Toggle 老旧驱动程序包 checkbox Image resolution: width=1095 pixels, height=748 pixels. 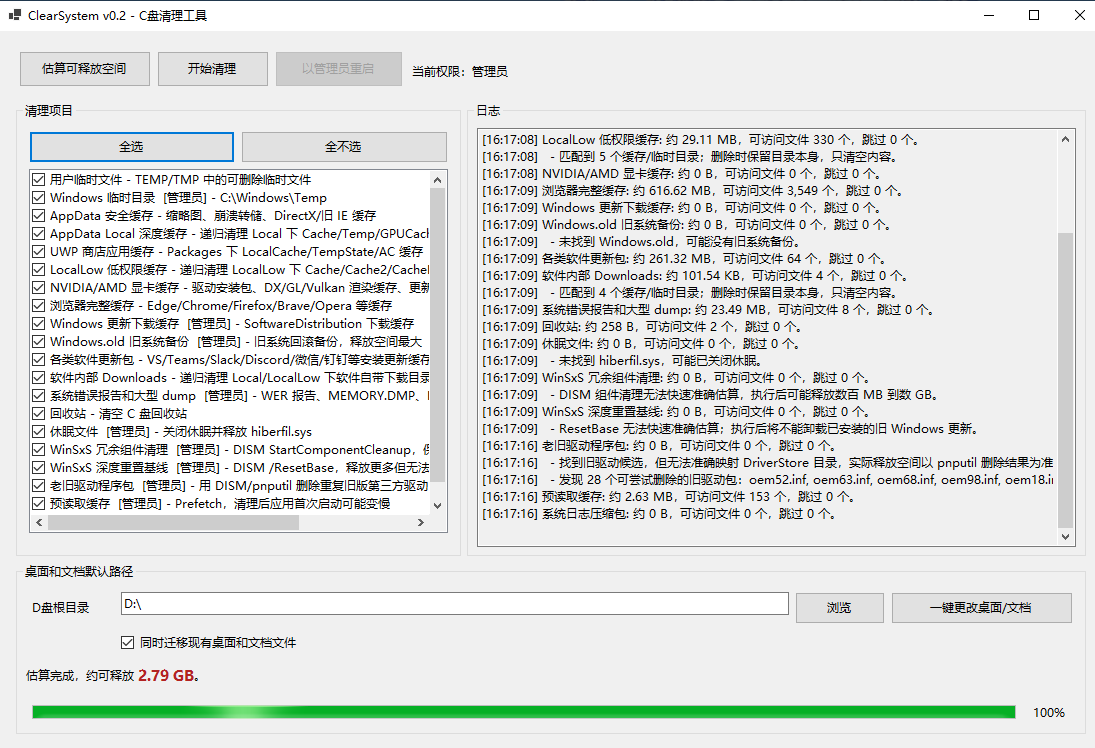click(x=38, y=485)
